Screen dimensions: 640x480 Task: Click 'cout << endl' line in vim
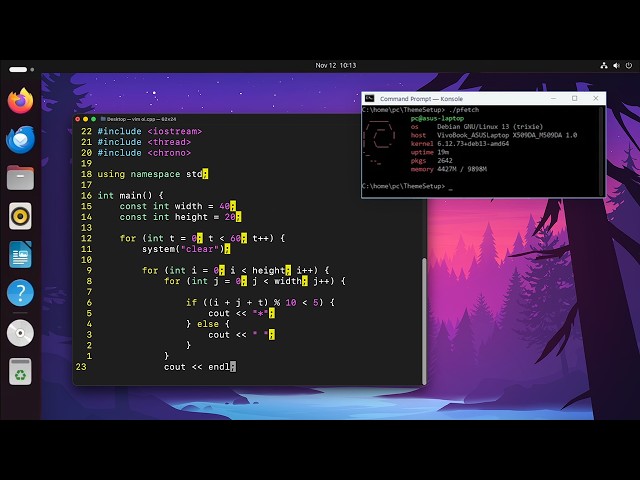coord(200,367)
